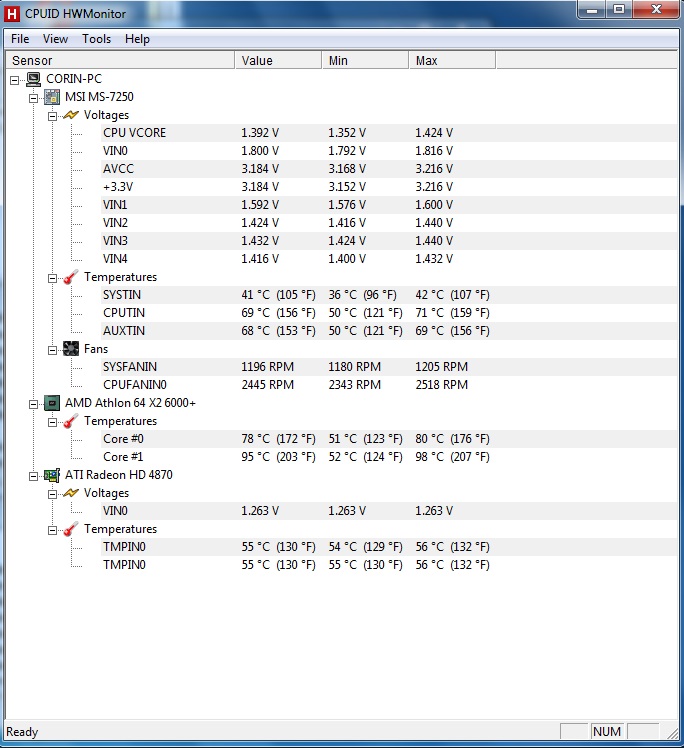This screenshot has width=684, height=748.
Task: Click the 2445 RPM fan value
Action: point(268,385)
